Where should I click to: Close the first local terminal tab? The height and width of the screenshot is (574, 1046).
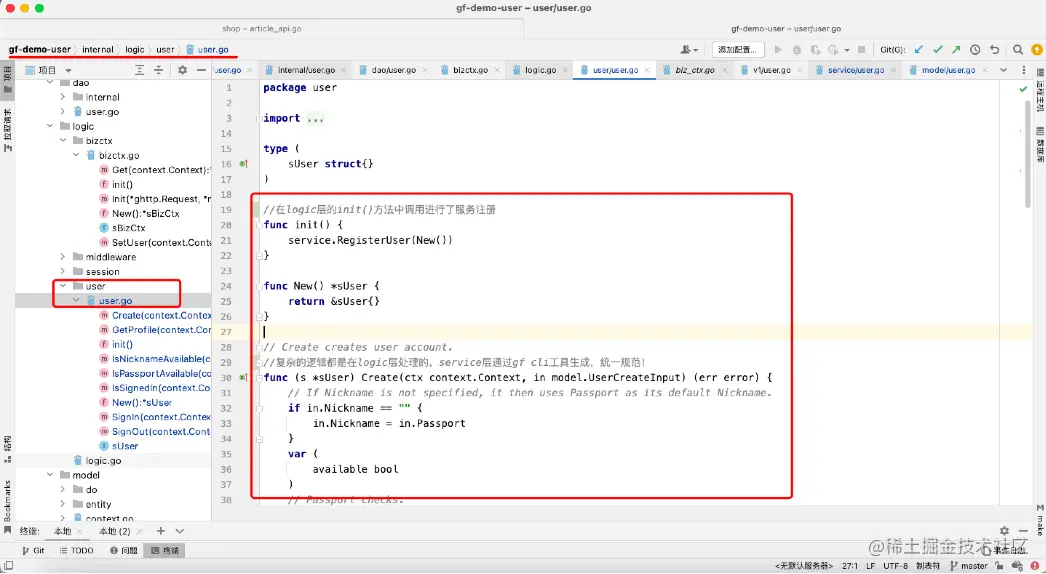click(80, 532)
